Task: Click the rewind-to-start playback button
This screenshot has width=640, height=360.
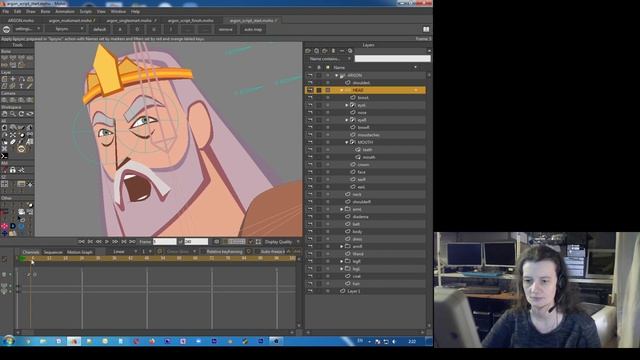Action: pyautogui.click(x=81, y=242)
